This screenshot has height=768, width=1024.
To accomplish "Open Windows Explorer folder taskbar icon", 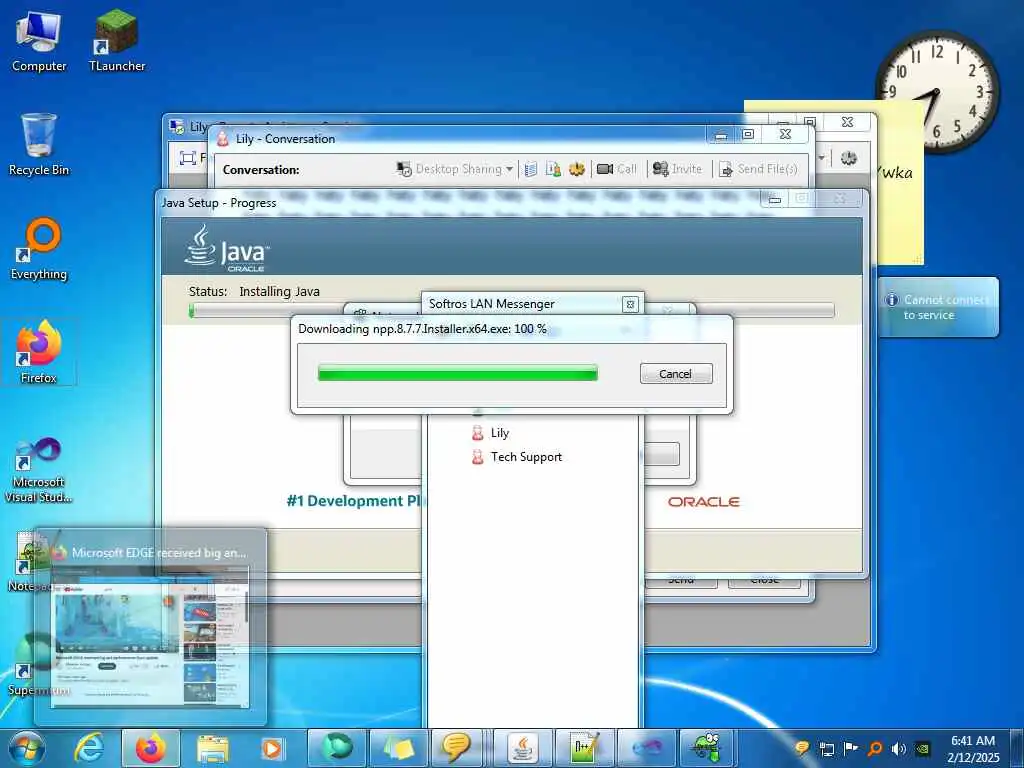I will coord(213,748).
